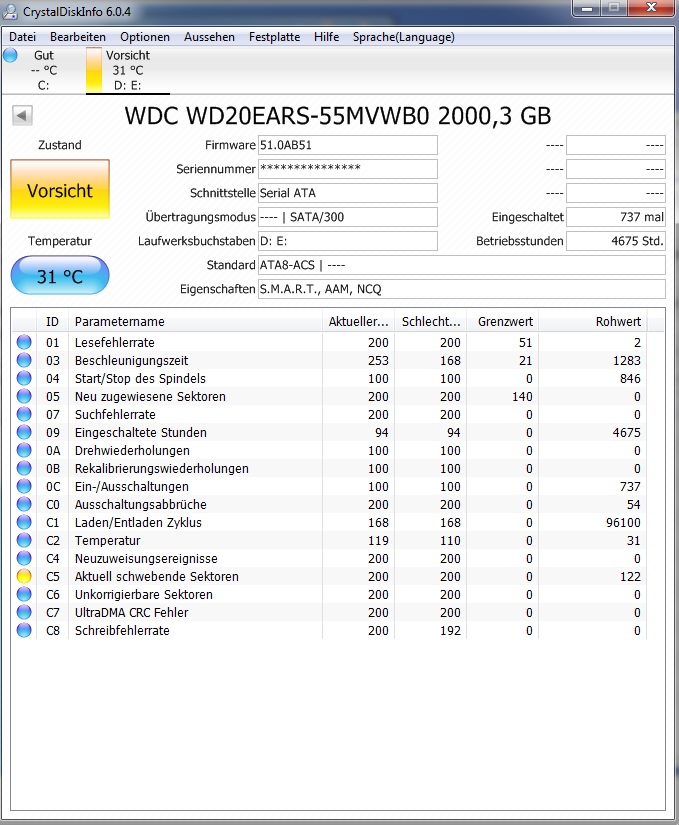Click the masked Seriennummer field
This screenshot has height=825, width=679.
[348, 169]
